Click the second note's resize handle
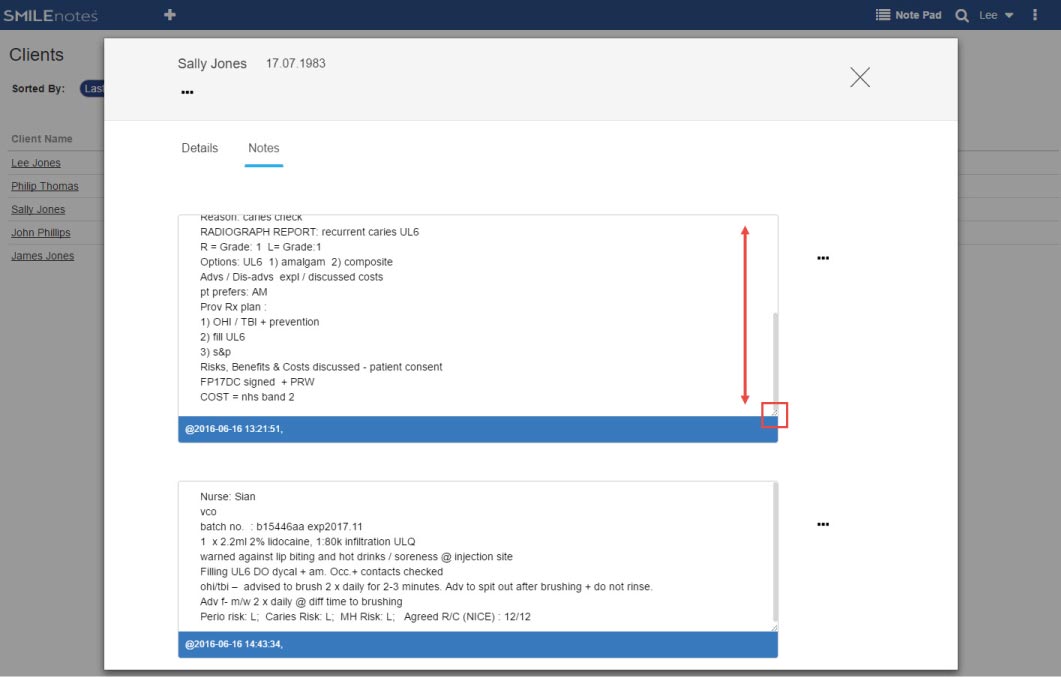This screenshot has width=1061, height=677. coord(774,627)
